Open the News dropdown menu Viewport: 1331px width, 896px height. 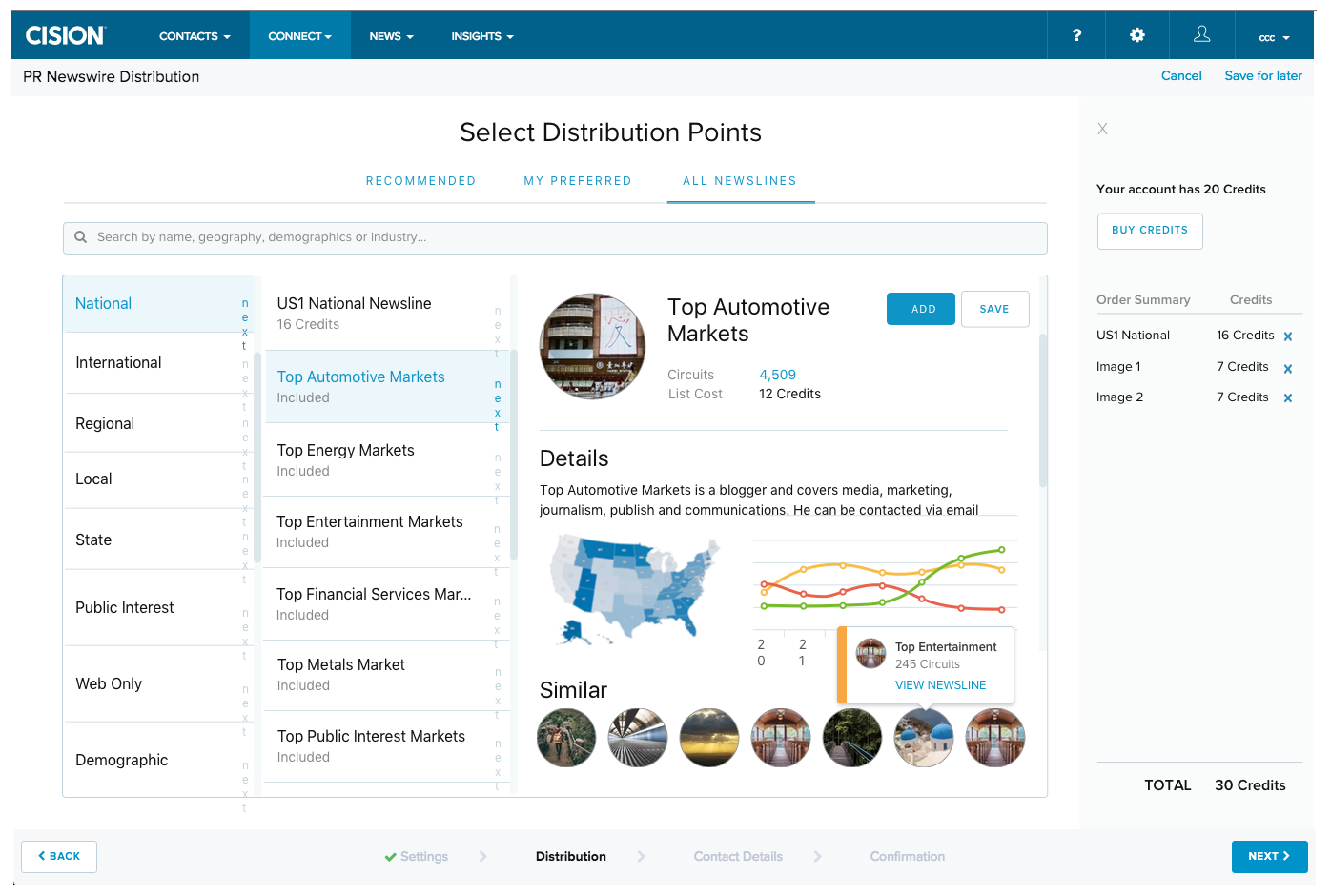click(391, 36)
